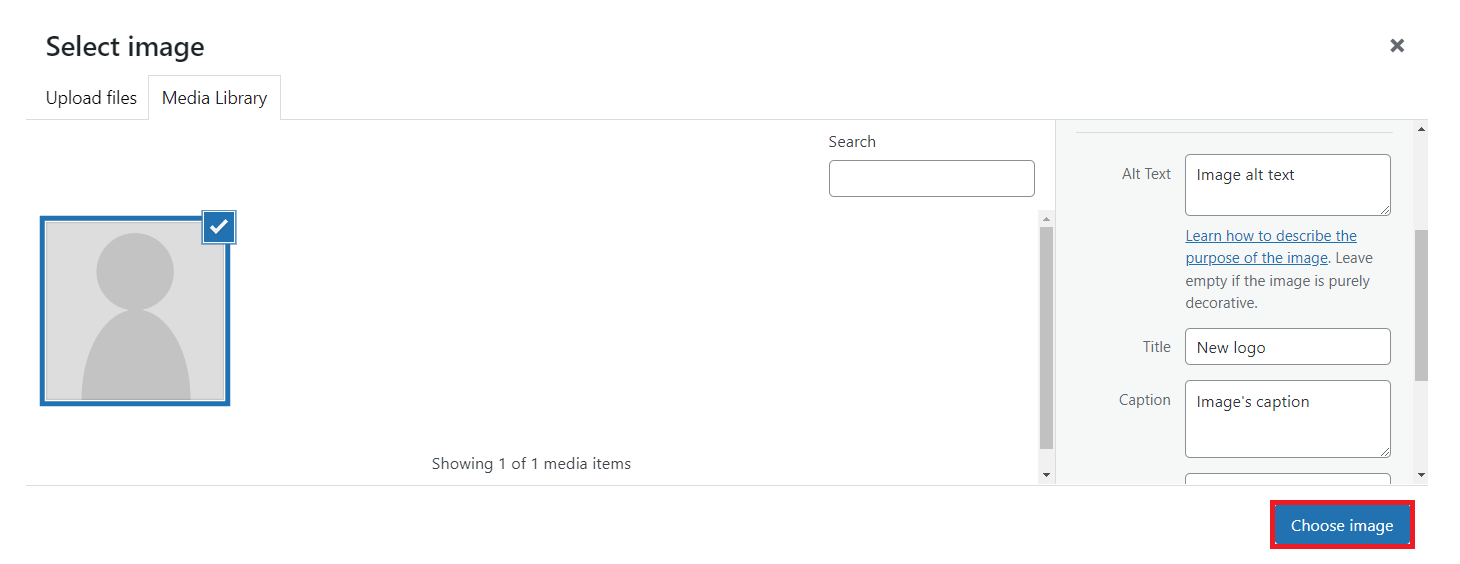
Task: Click the media grid scroll-up arrow
Action: (x=1047, y=218)
